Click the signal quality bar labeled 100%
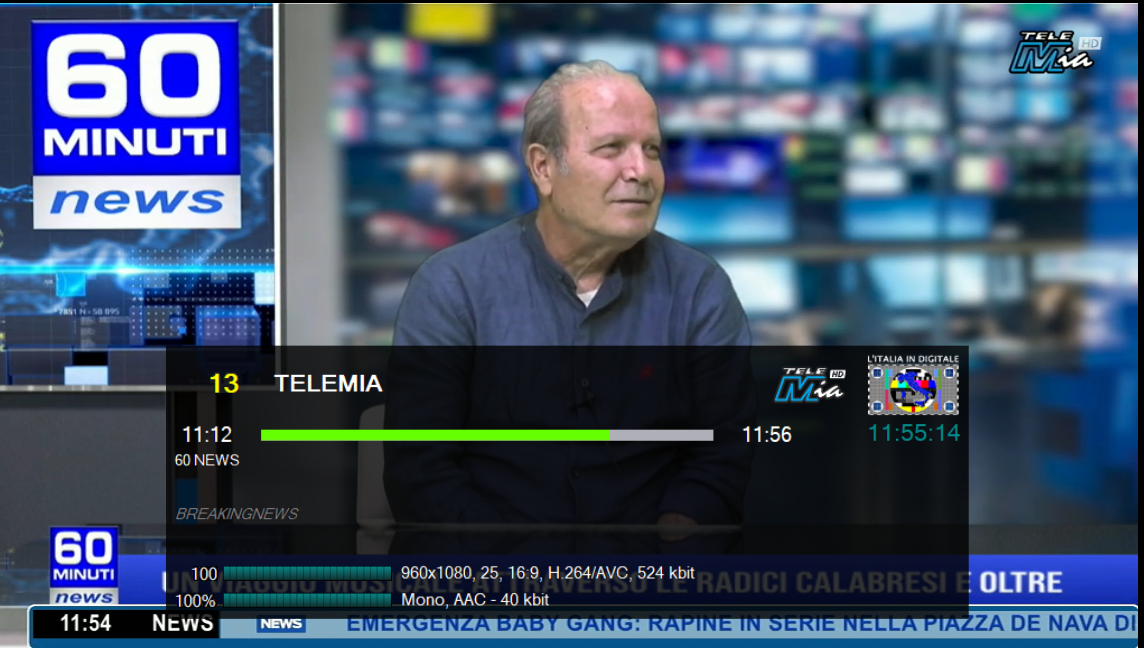Image resolution: width=1144 pixels, height=648 pixels. [307, 601]
